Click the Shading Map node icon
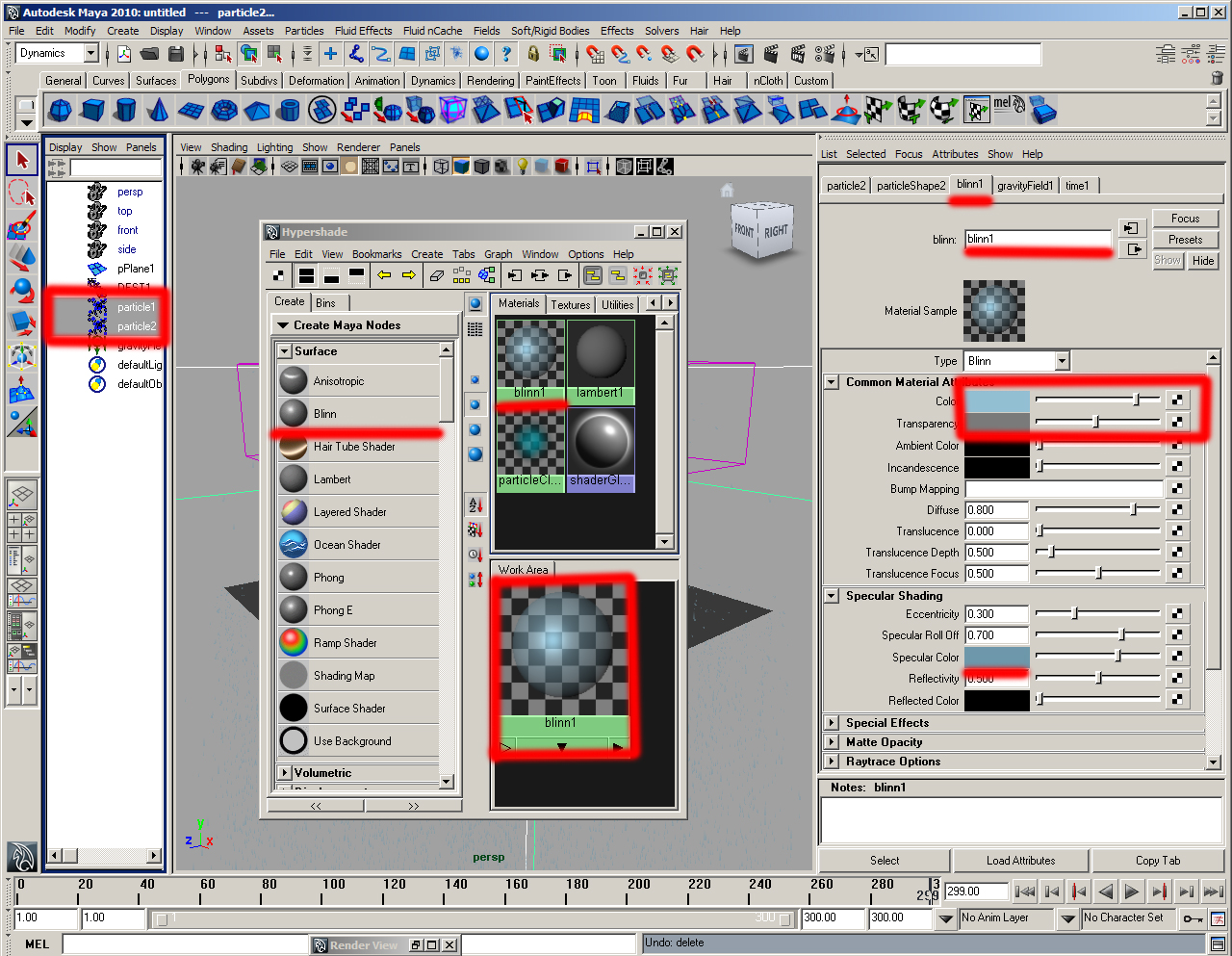 pyautogui.click(x=294, y=675)
